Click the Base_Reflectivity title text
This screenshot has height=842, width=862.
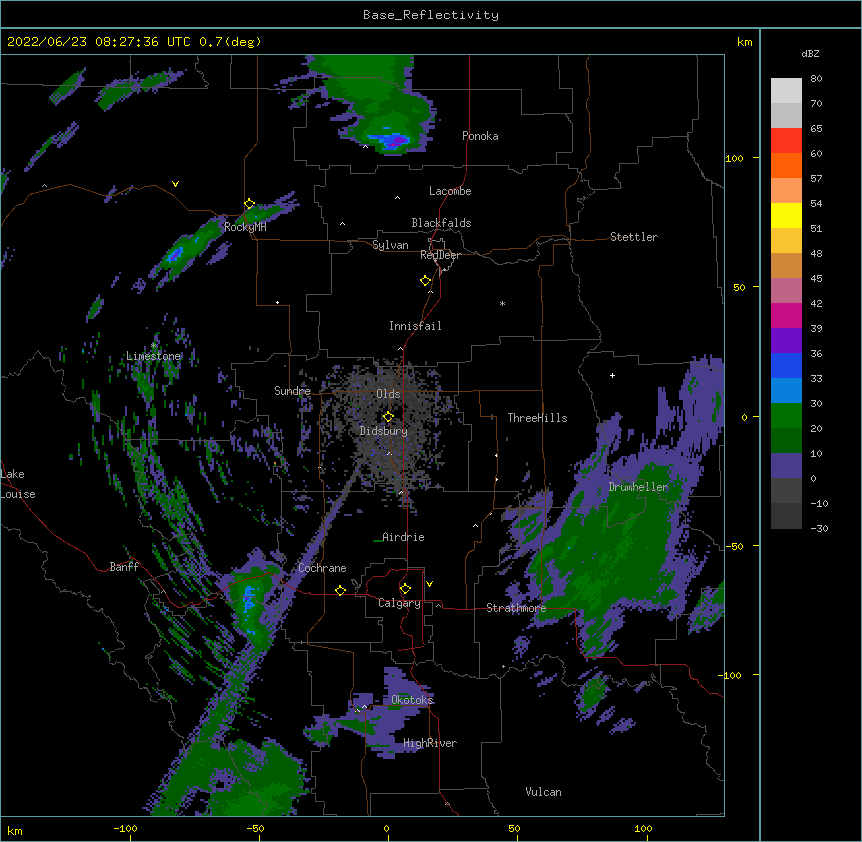coord(431,15)
